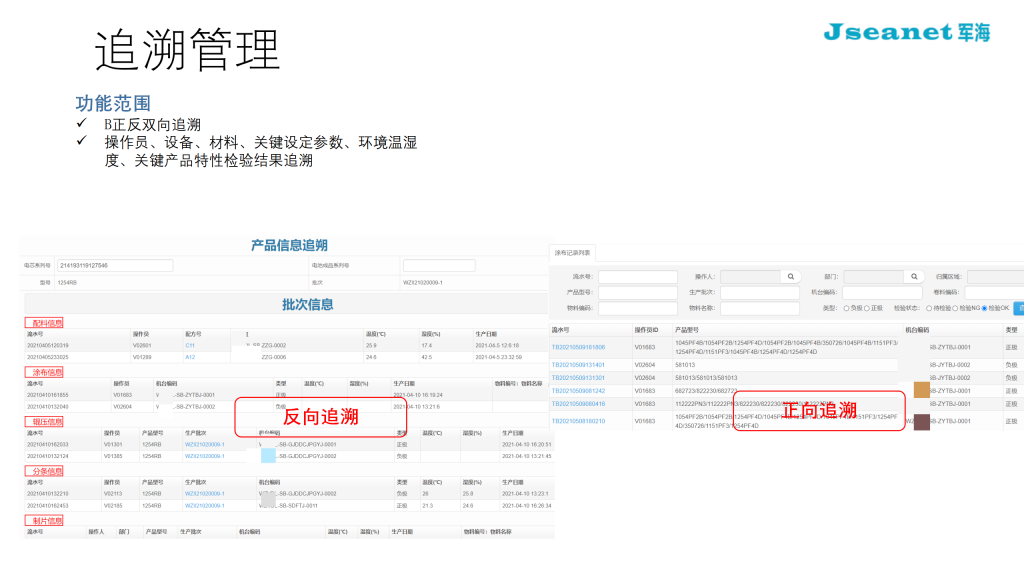The width and height of the screenshot is (1024, 576).
Task: Click the orange color block in table
Action: tap(921, 390)
